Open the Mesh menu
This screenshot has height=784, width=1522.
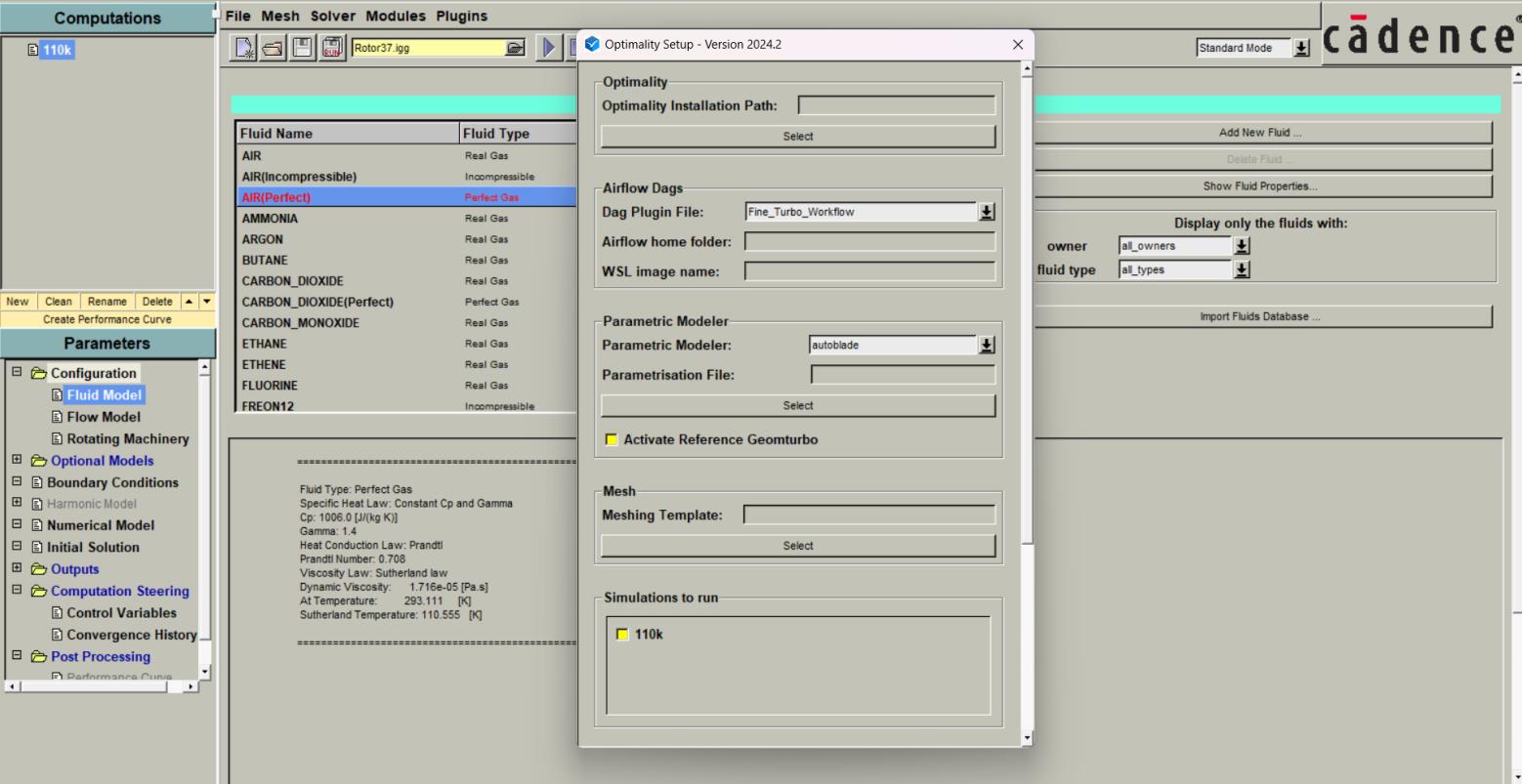tap(280, 16)
